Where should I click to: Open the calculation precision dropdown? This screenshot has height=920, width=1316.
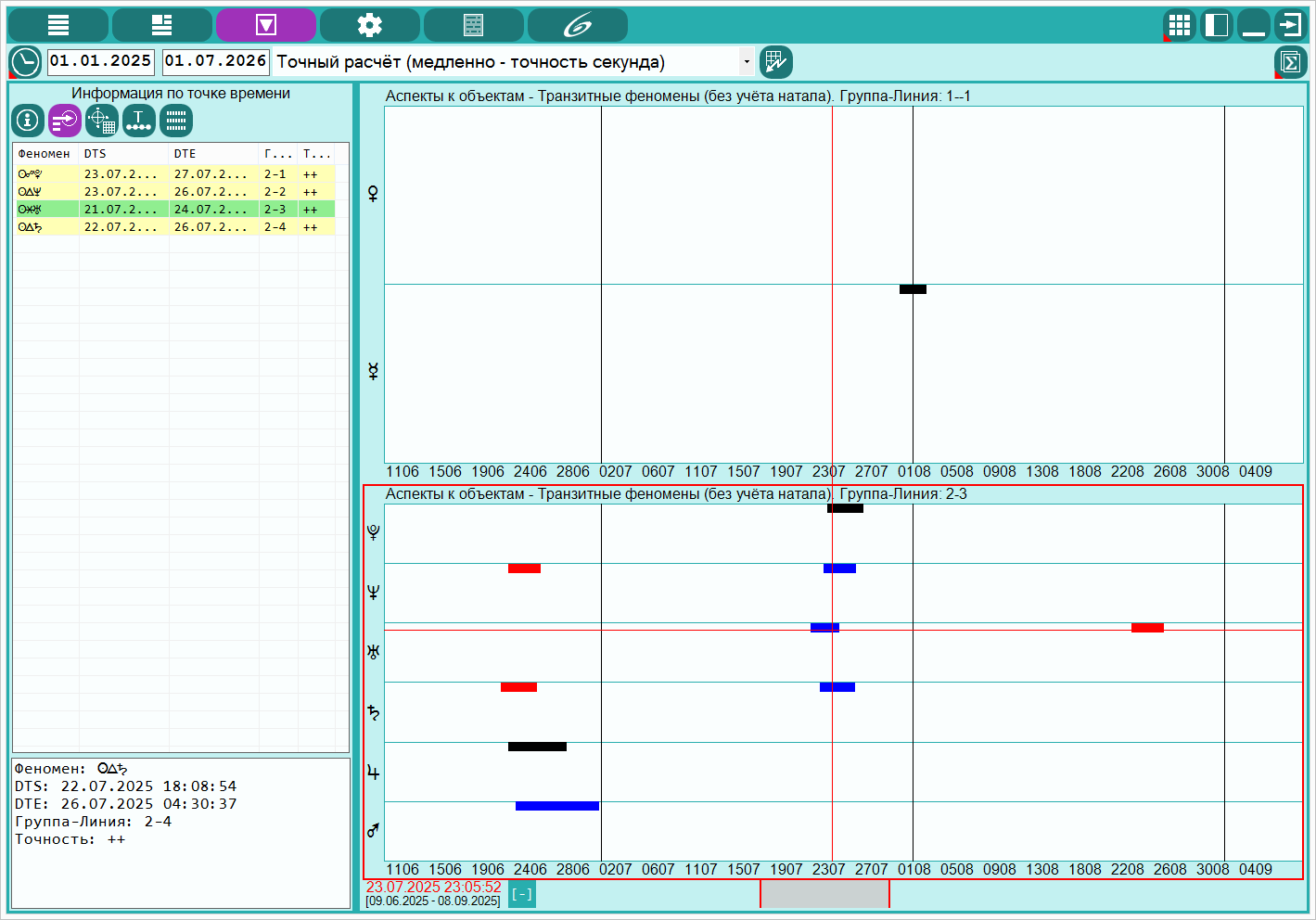[747, 62]
